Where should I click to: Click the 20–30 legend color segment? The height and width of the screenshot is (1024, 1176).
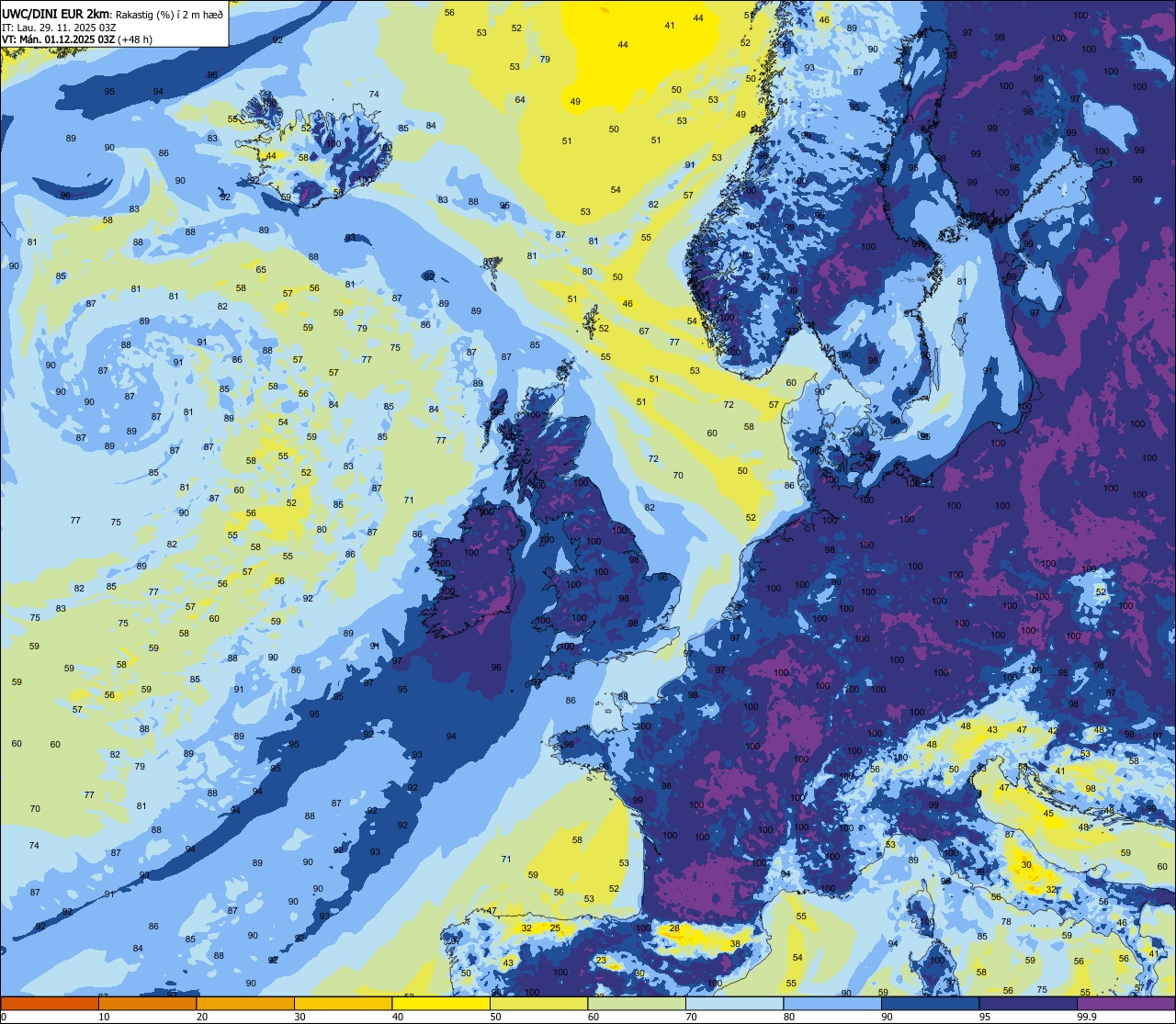coord(245,1004)
